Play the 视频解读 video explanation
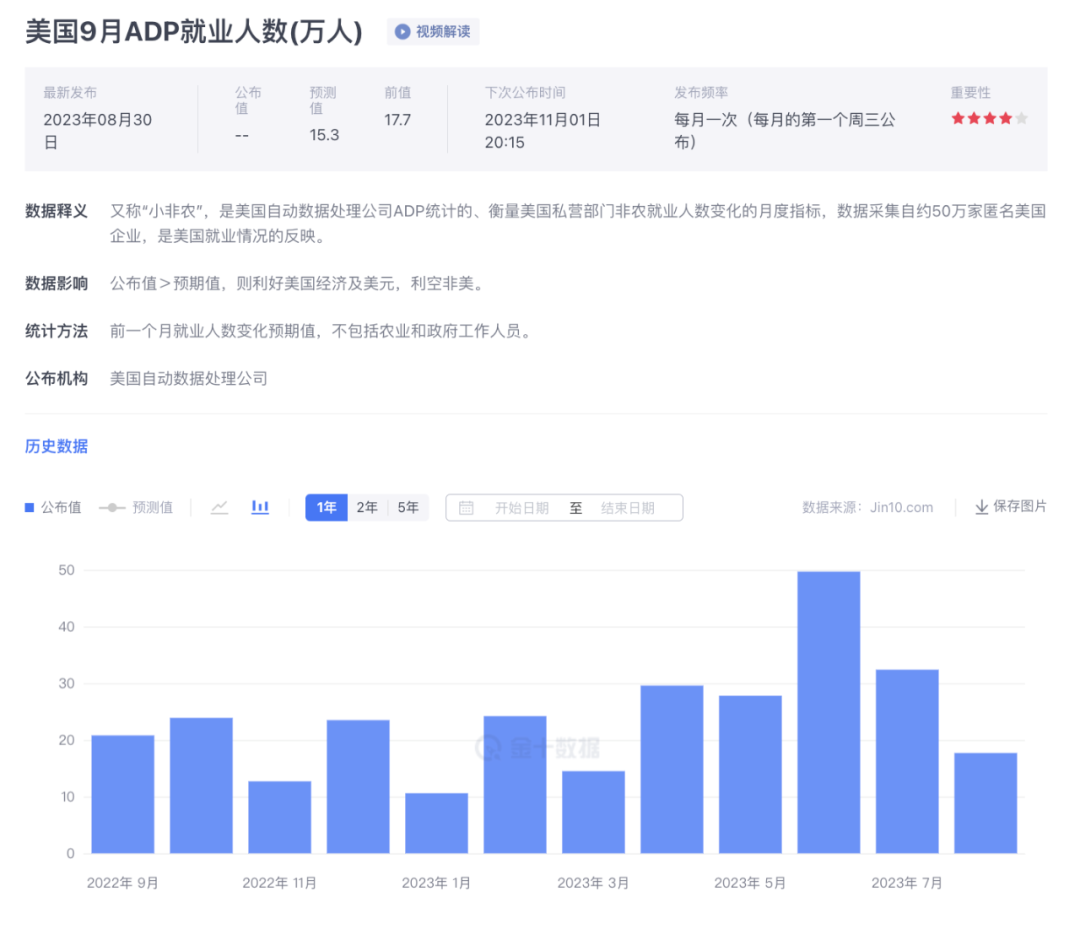The height and width of the screenshot is (929, 1080). 433,32
